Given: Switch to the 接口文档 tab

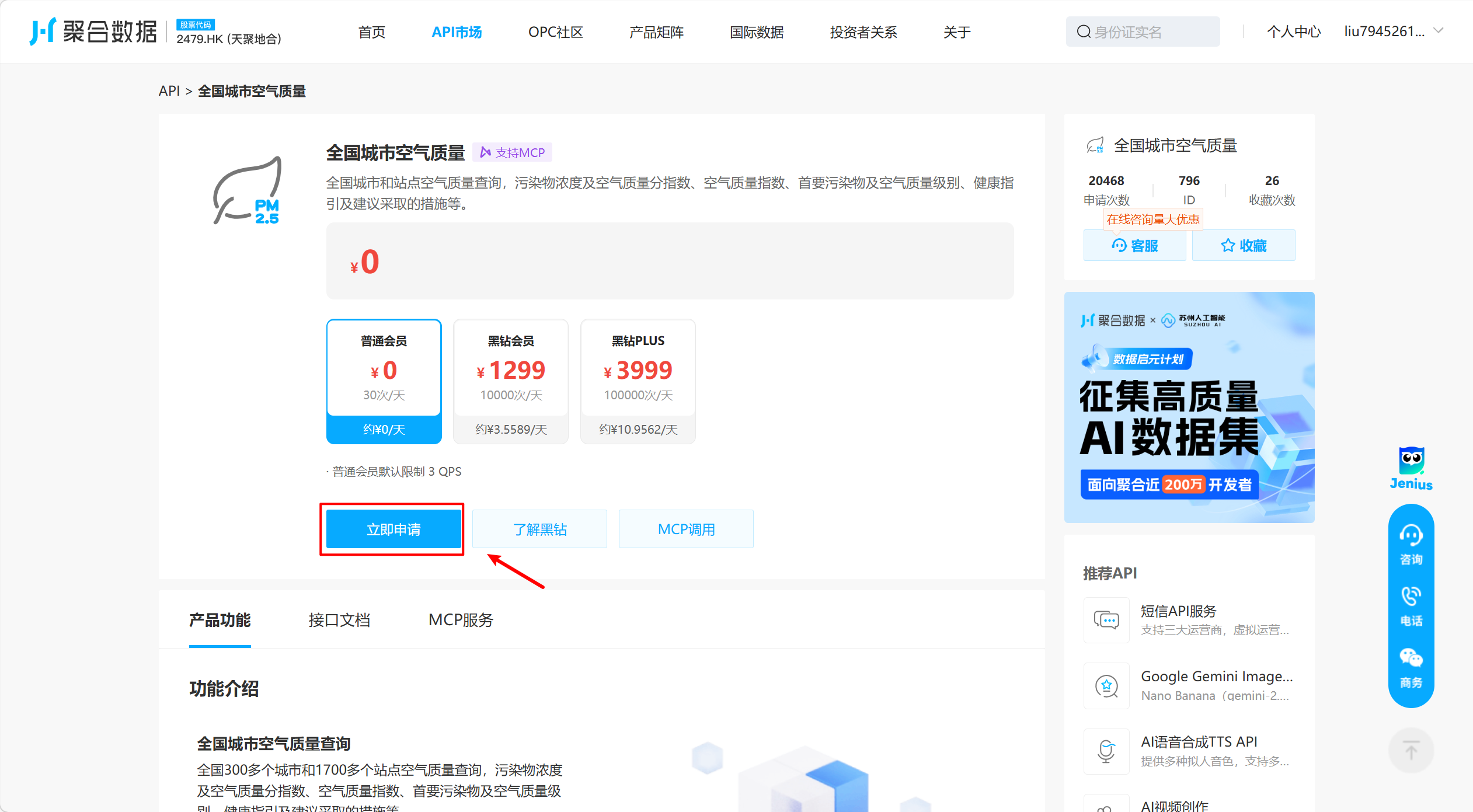Looking at the screenshot, I should pos(339,620).
